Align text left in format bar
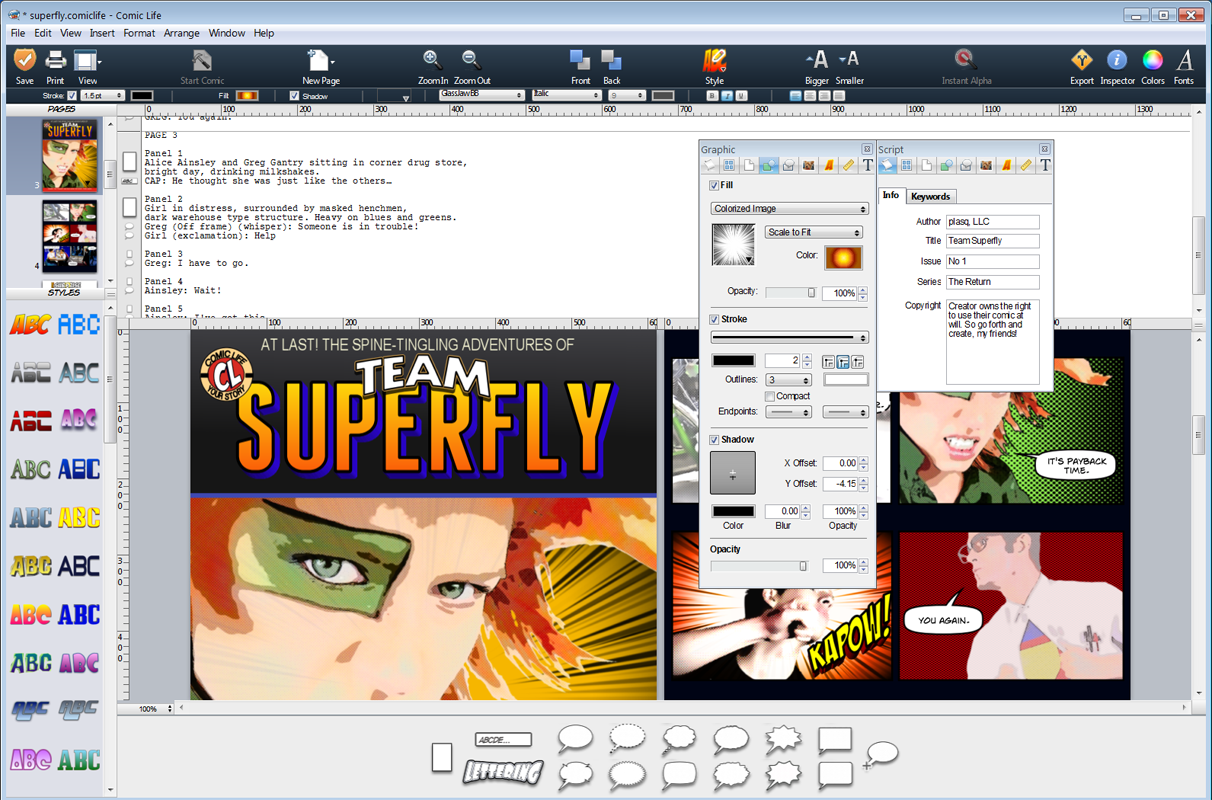 [x=795, y=96]
